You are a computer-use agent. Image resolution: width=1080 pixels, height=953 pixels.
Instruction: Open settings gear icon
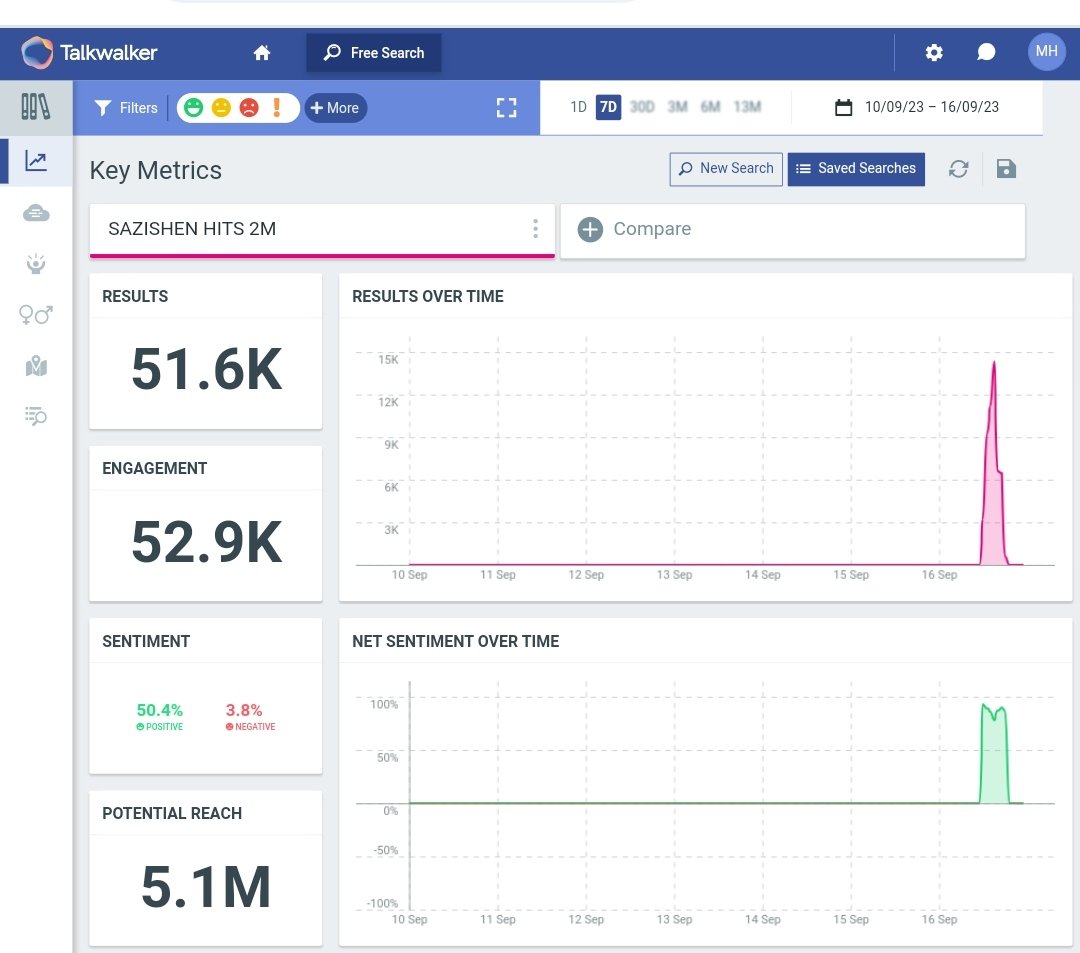(934, 52)
